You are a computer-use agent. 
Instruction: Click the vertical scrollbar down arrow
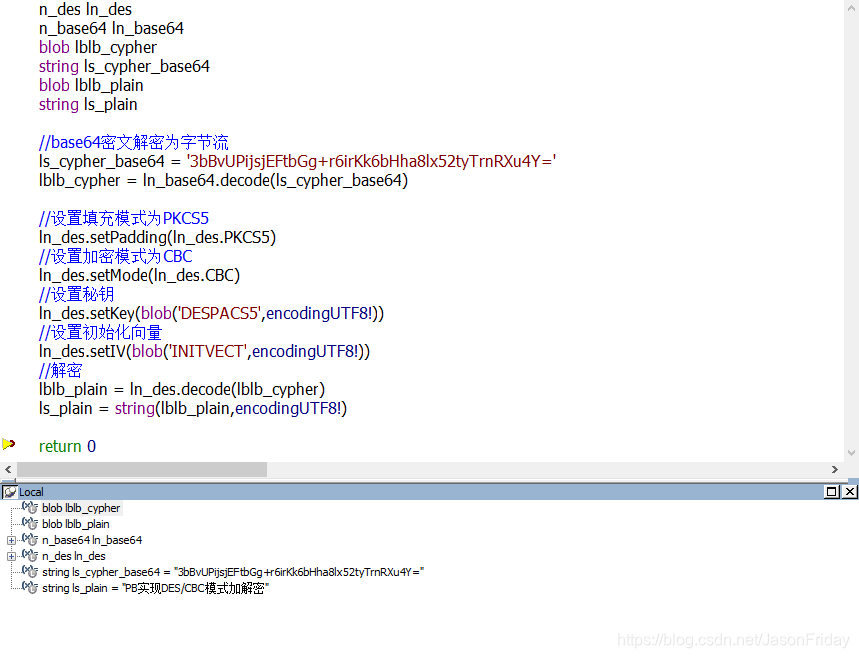tap(851, 453)
